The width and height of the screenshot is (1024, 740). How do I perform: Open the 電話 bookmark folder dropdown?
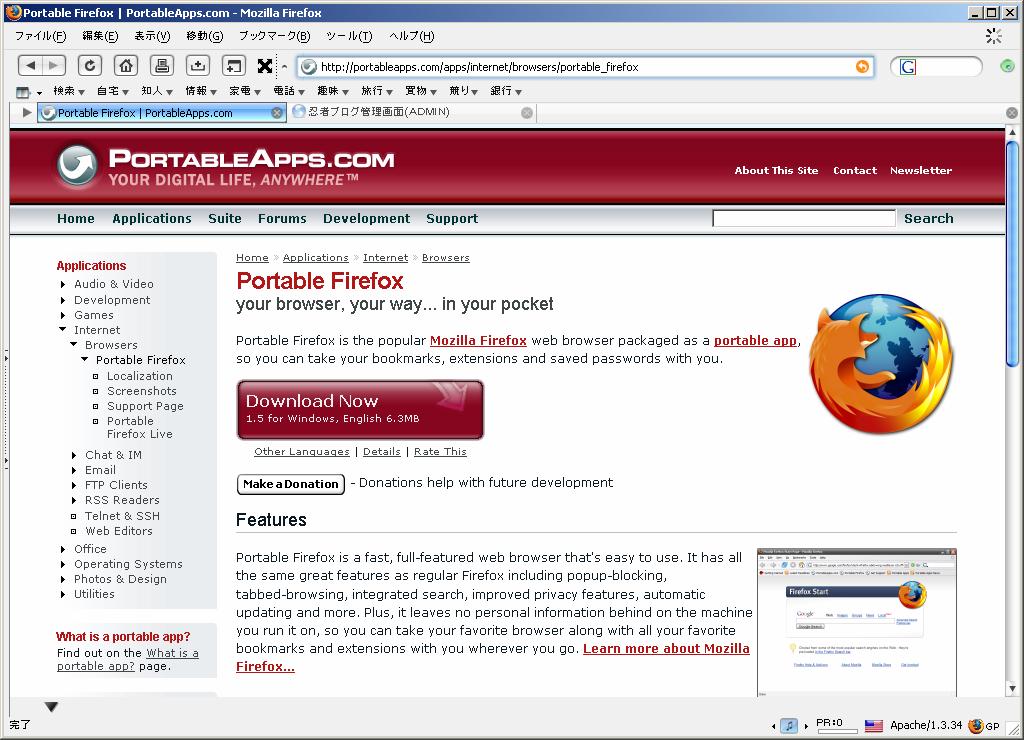click(x=289, y=91)
